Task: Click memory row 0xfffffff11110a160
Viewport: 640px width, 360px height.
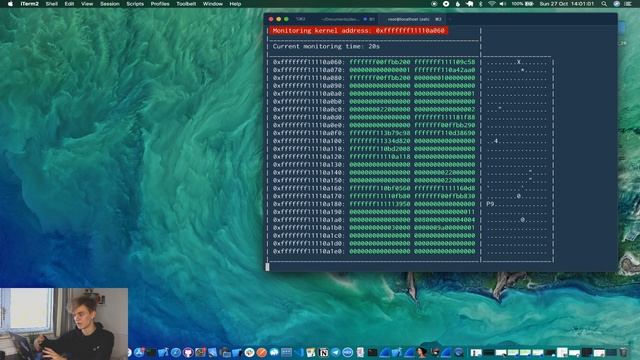Action: click(x=374, y=188)
